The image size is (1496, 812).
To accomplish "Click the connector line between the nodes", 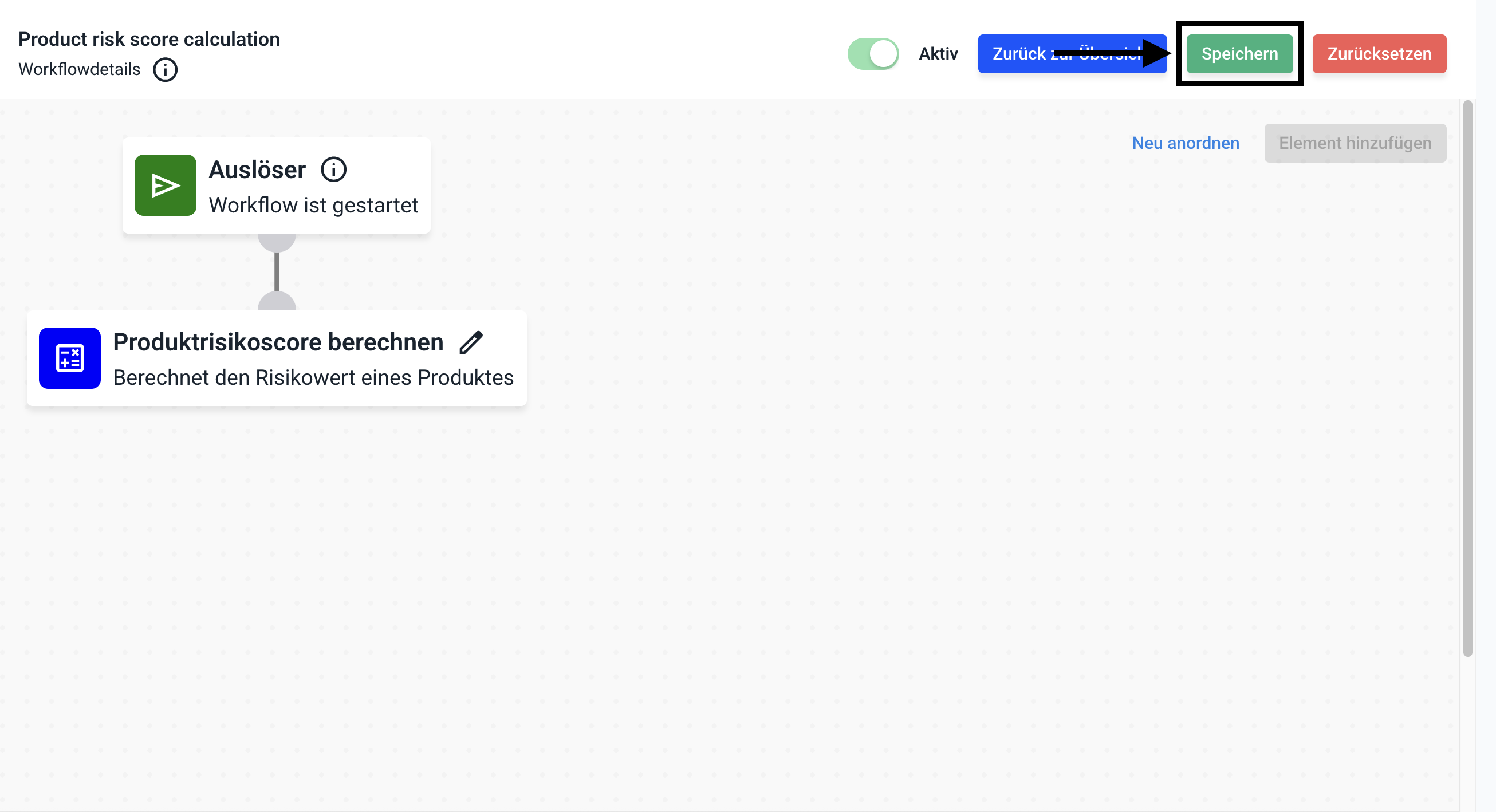I will (277, 272).
